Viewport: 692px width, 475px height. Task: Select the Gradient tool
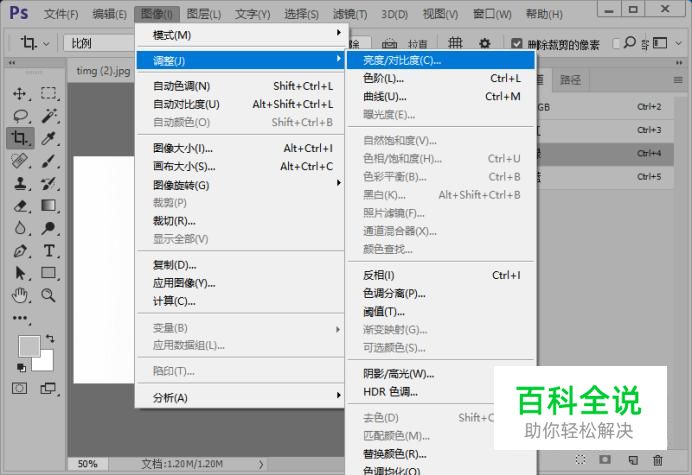point(49,206)
